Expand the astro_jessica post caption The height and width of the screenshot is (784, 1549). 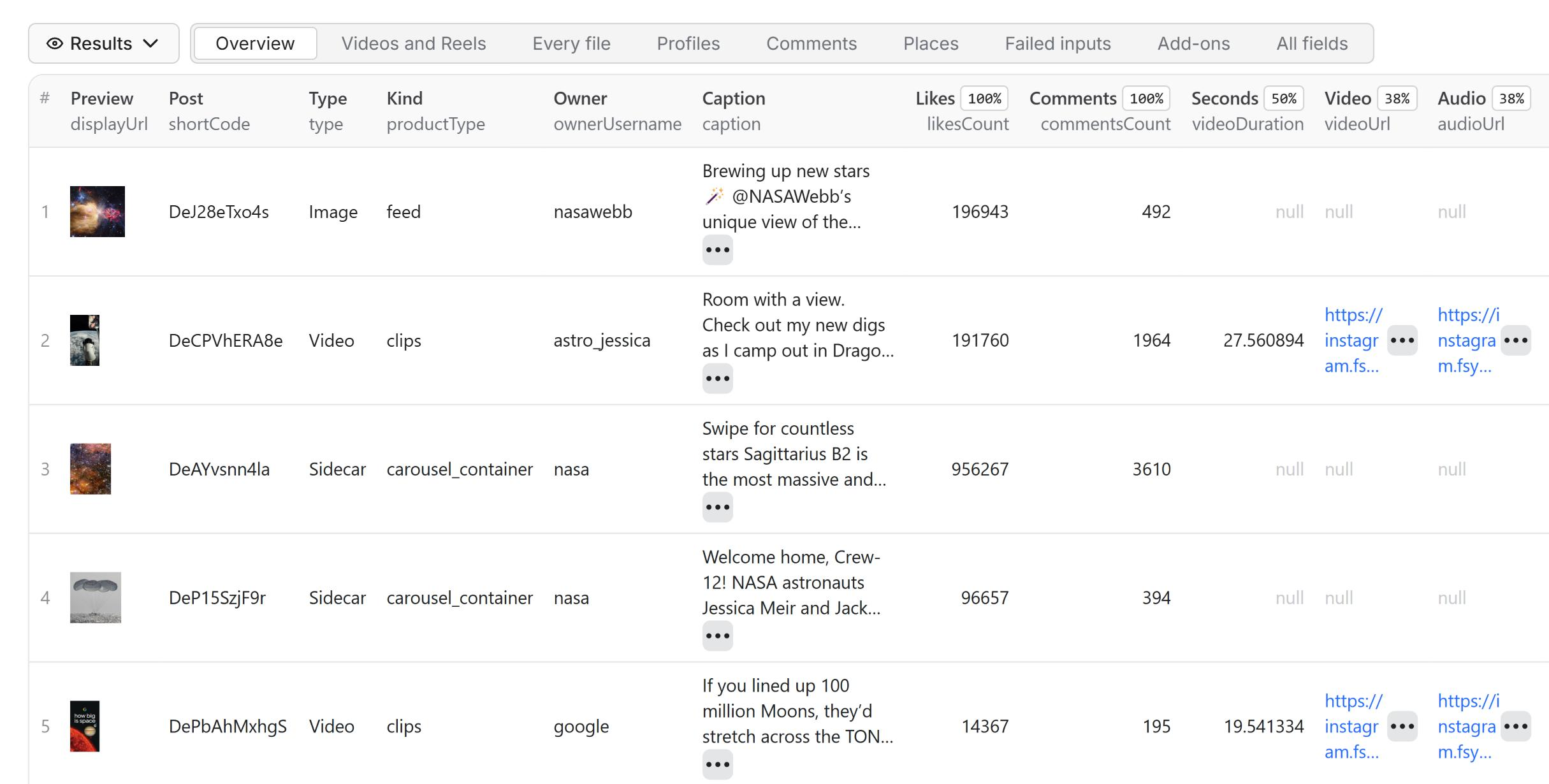pyautogui.click(x=718, y=379)
